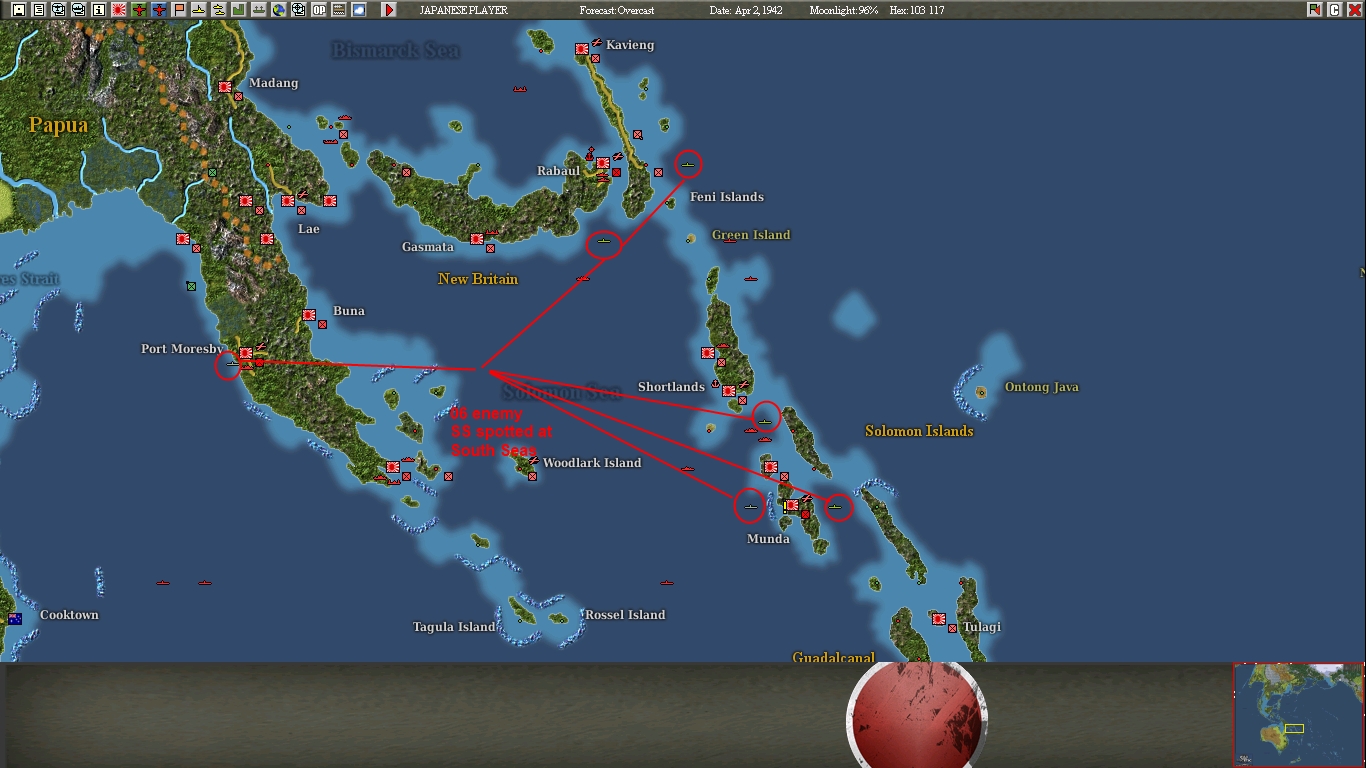Click the crosshair target toolbar icon
This screenshot has width=1366, height=768.
[x=298, y=10]
